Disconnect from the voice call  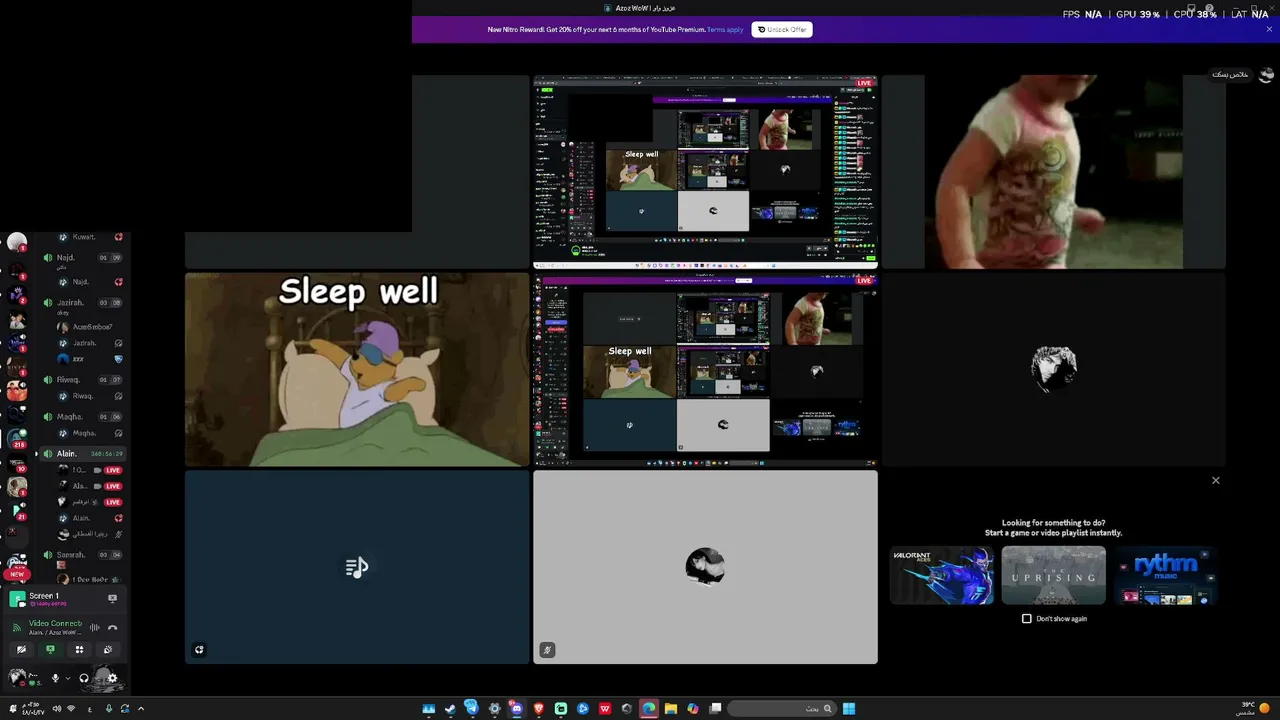tap(112, 628)
